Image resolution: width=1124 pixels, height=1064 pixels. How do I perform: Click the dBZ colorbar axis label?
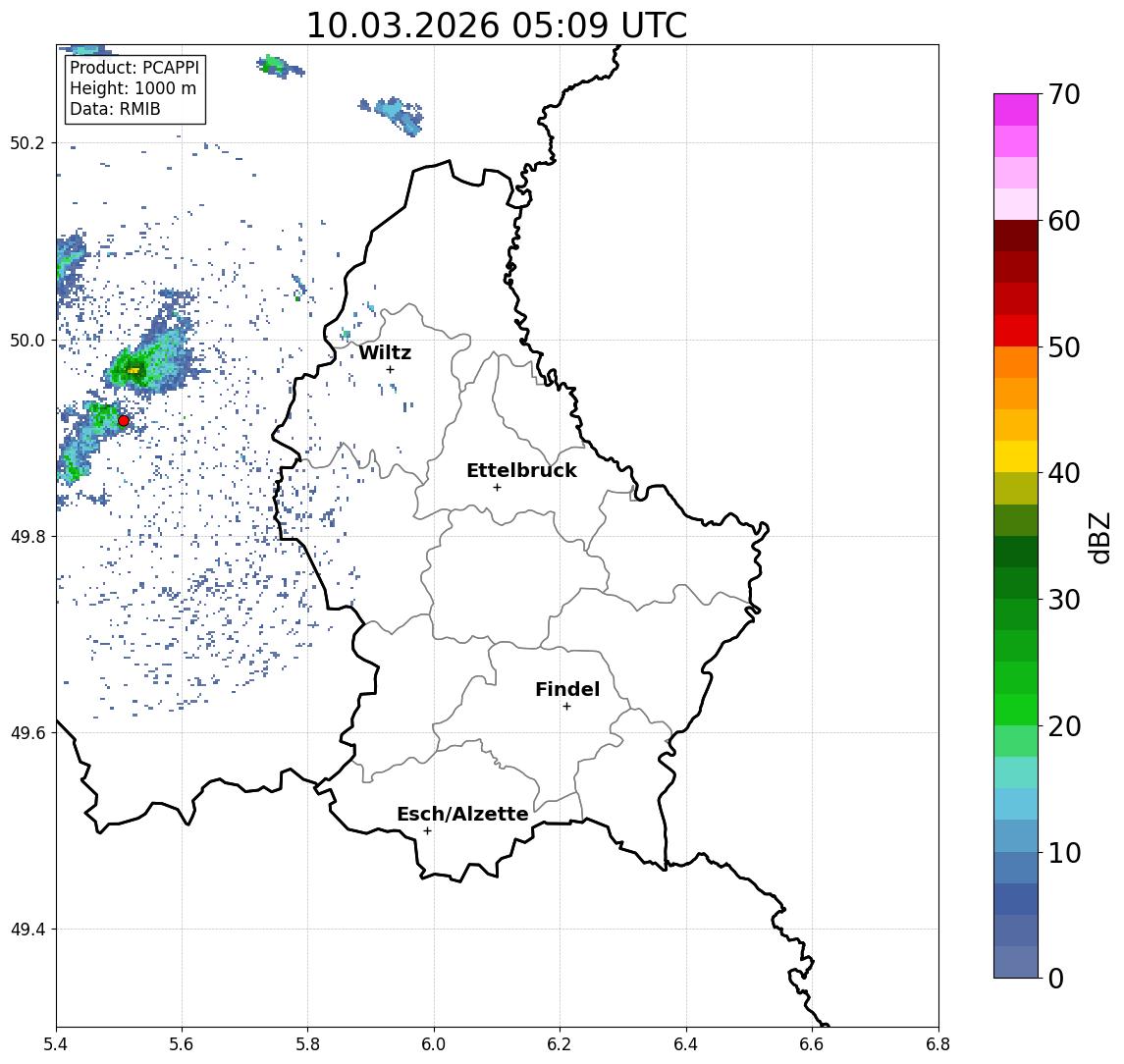point(1098,537)
